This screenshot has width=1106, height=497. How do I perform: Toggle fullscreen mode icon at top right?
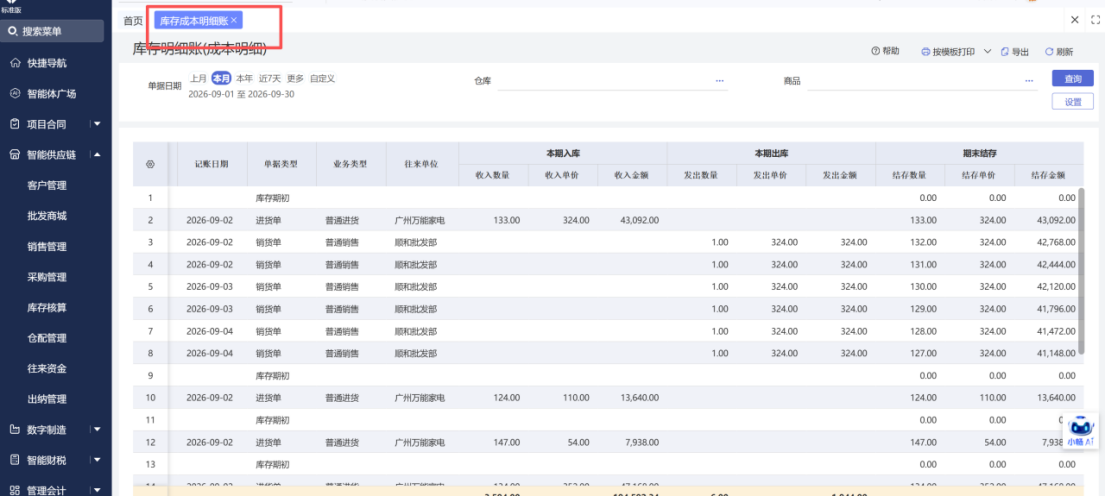(x=1095, y=20)
